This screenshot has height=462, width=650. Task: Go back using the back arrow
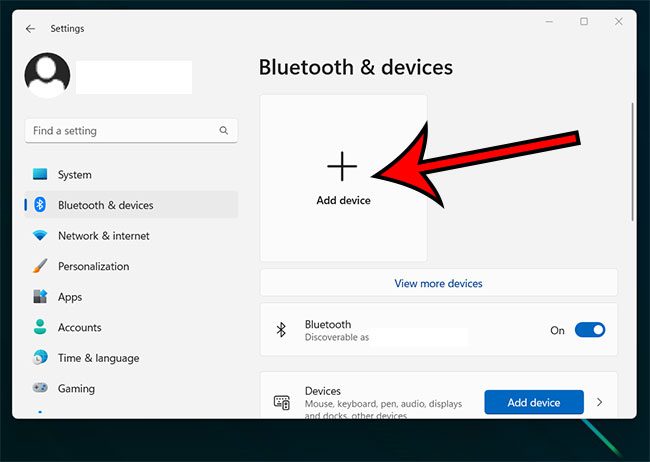click(30, 29)
